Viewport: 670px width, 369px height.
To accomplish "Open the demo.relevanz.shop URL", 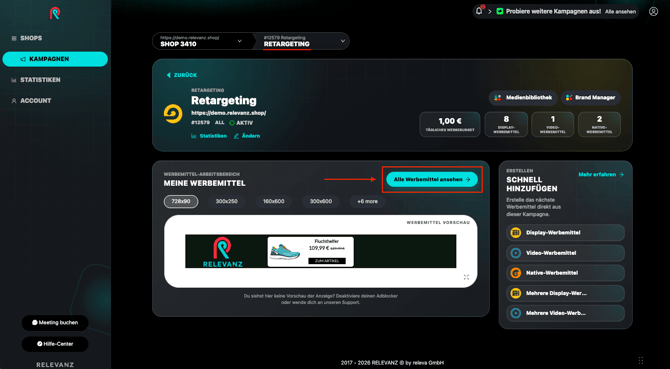I will pos(229,113).
